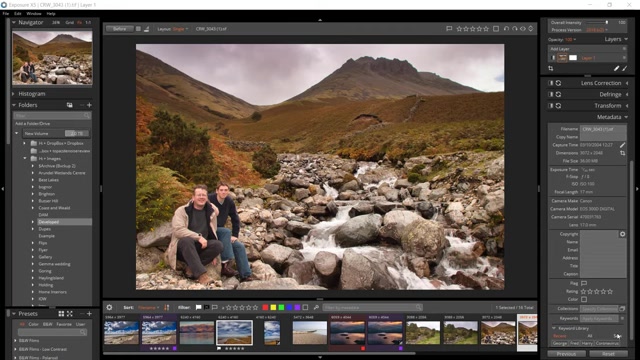This screenshot has width=640, height=360.
Task: Click the flip vertical icon in top toolbar
Action: [x=531, y=29]
